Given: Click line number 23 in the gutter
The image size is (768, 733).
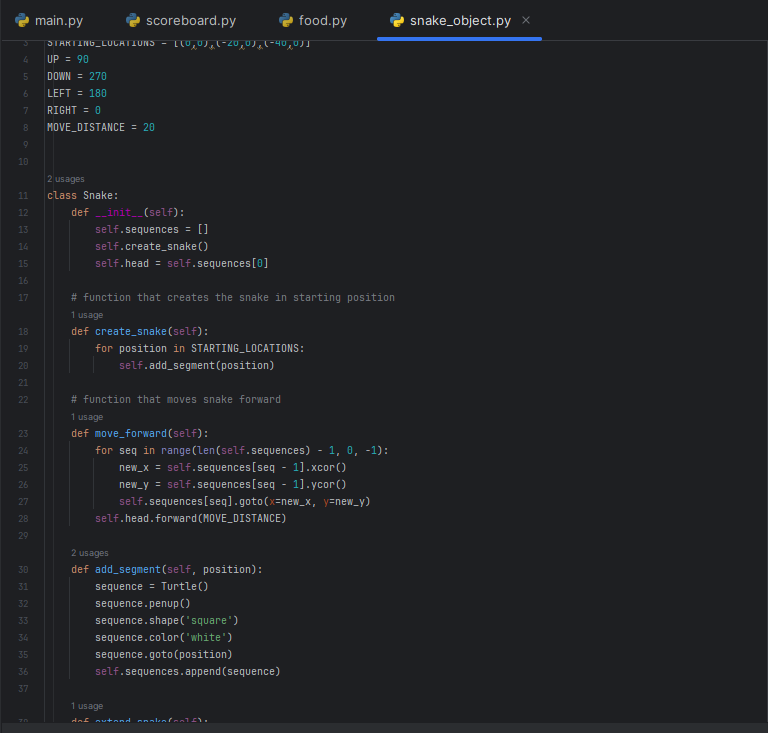Looking at the screenshot, I should (23, 434).
